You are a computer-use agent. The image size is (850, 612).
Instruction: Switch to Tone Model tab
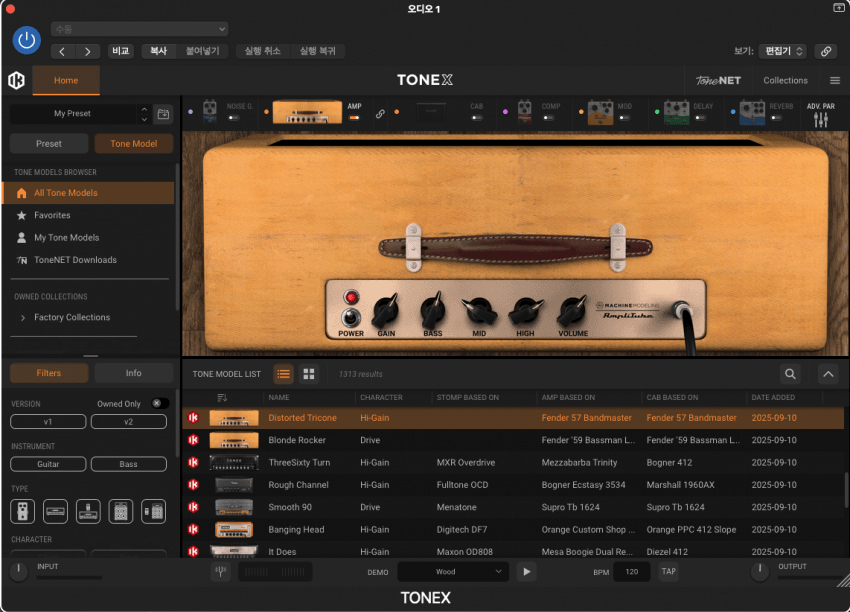coord(134,144)
